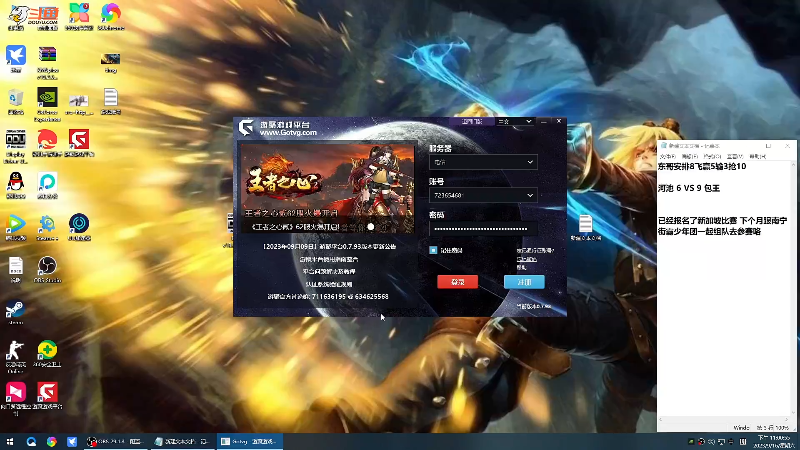Click the Notepad line starting 东哥安排8飞
The width and height of the screenshot is (800, 450).
pyautogui.click(x=702, y=166)
